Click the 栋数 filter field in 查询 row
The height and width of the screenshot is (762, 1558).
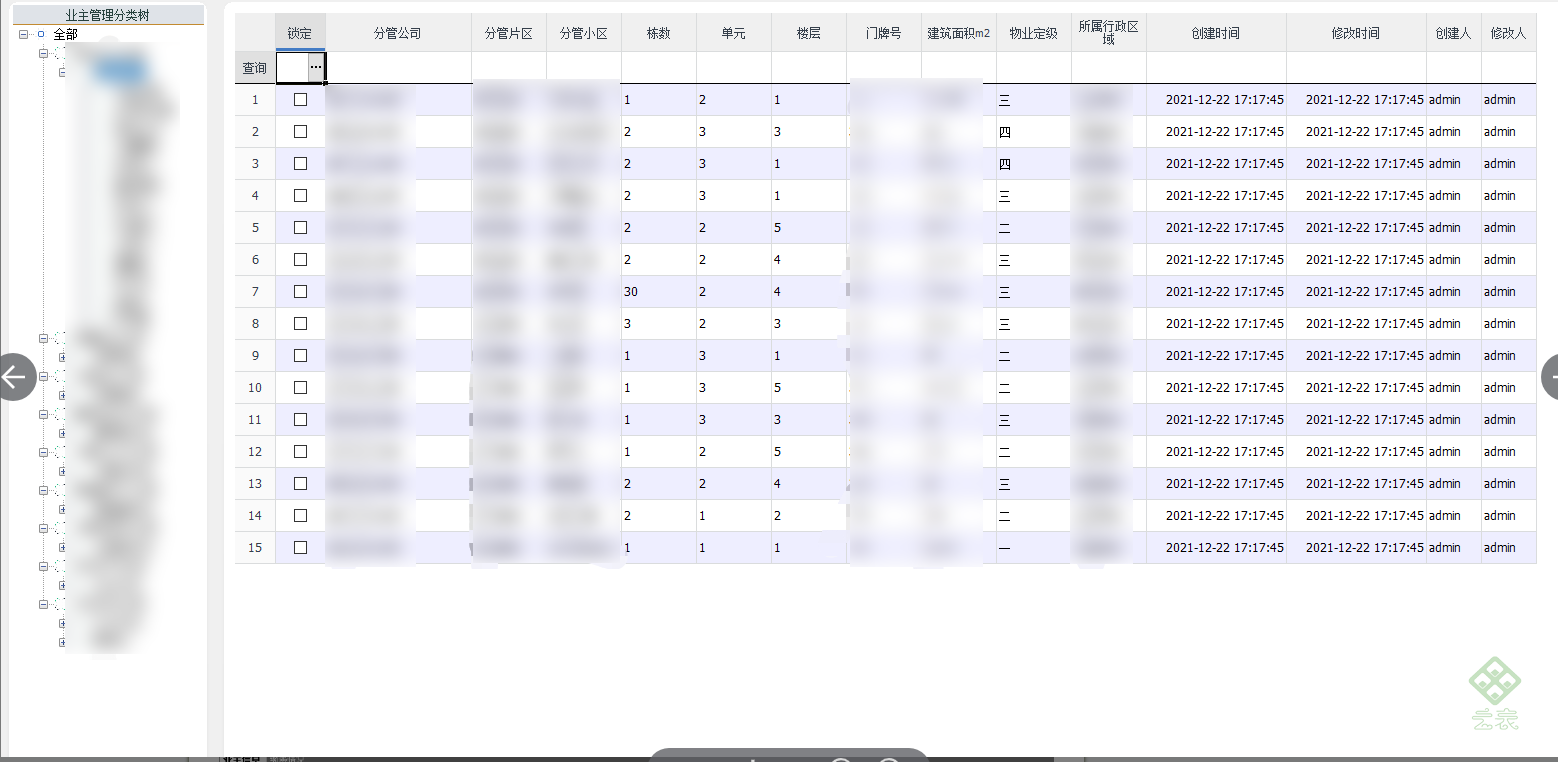(659, 67)
